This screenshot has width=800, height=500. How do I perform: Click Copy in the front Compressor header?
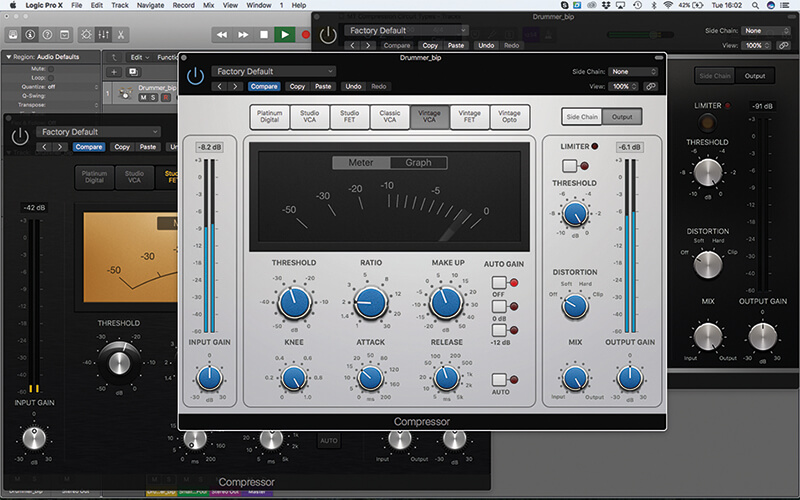coord(297,86)
